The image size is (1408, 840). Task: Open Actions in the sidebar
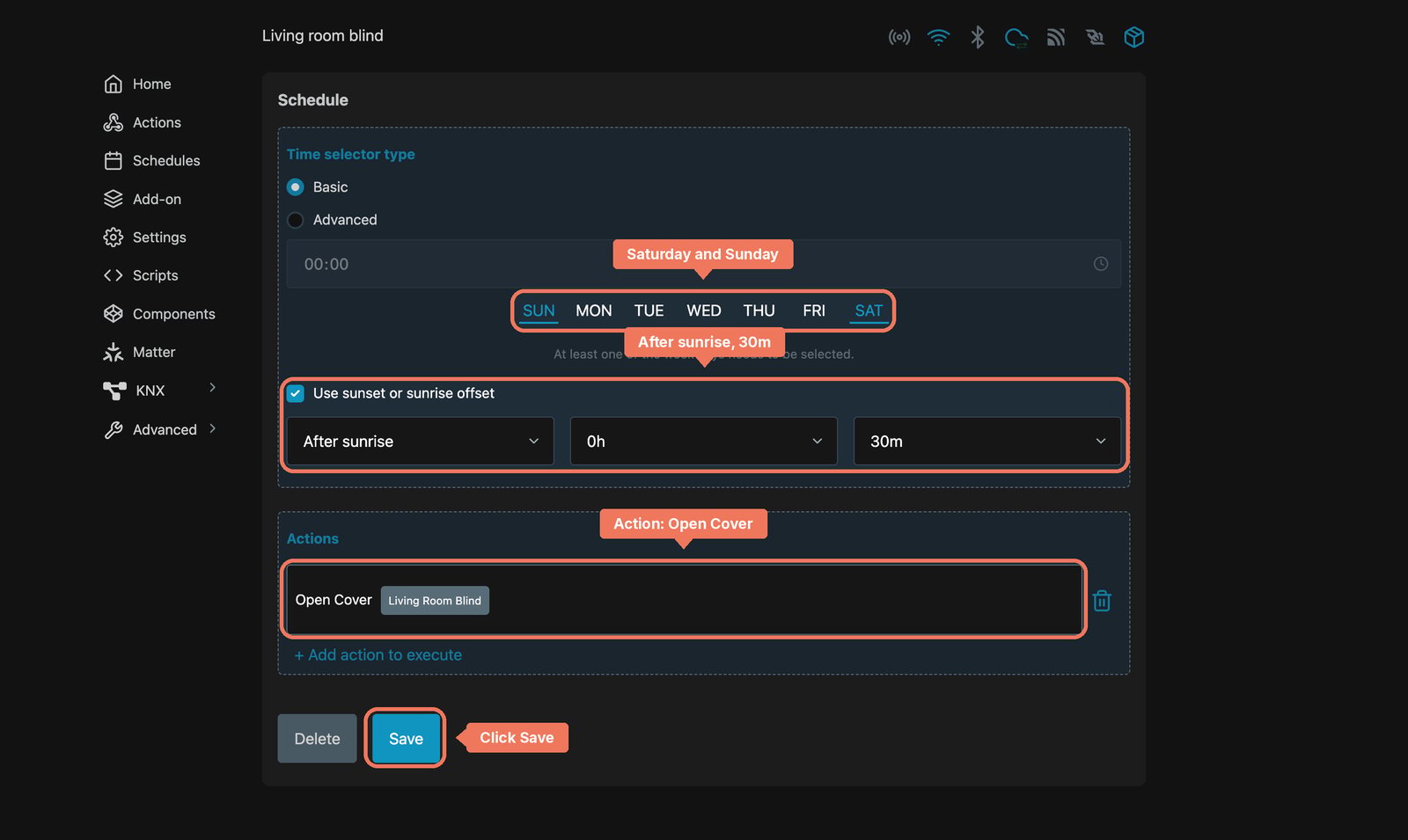157,123
